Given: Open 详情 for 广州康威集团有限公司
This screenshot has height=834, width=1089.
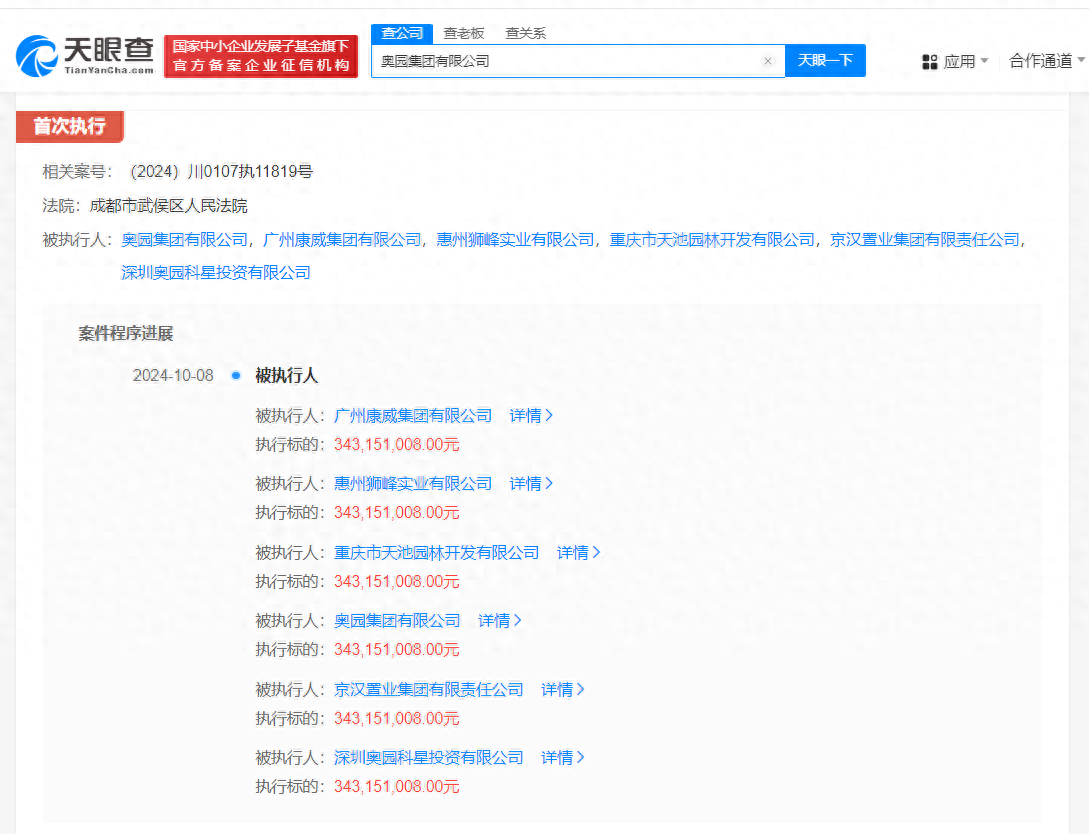Looking at the screenshot, I should (x=531, y=415).
